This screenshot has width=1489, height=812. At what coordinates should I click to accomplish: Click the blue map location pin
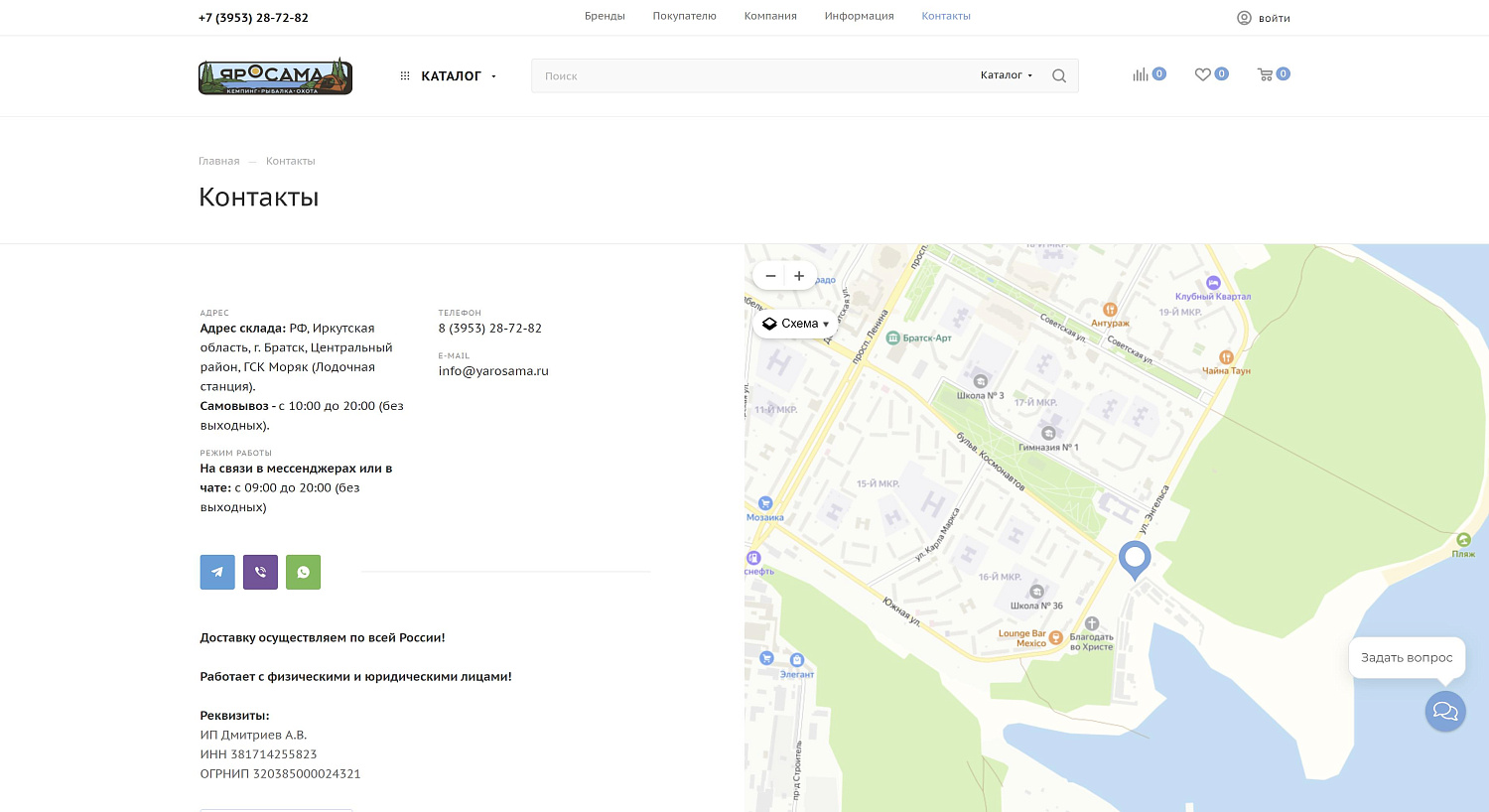click(1135, 558)
